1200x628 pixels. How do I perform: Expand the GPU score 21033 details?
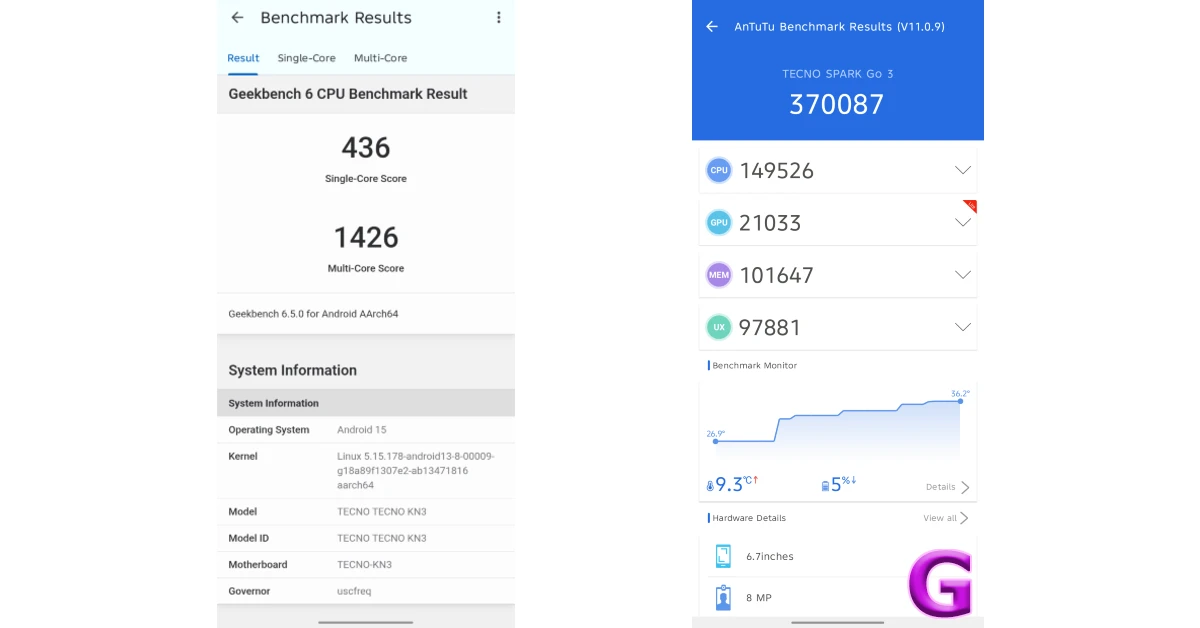[963, 222]
